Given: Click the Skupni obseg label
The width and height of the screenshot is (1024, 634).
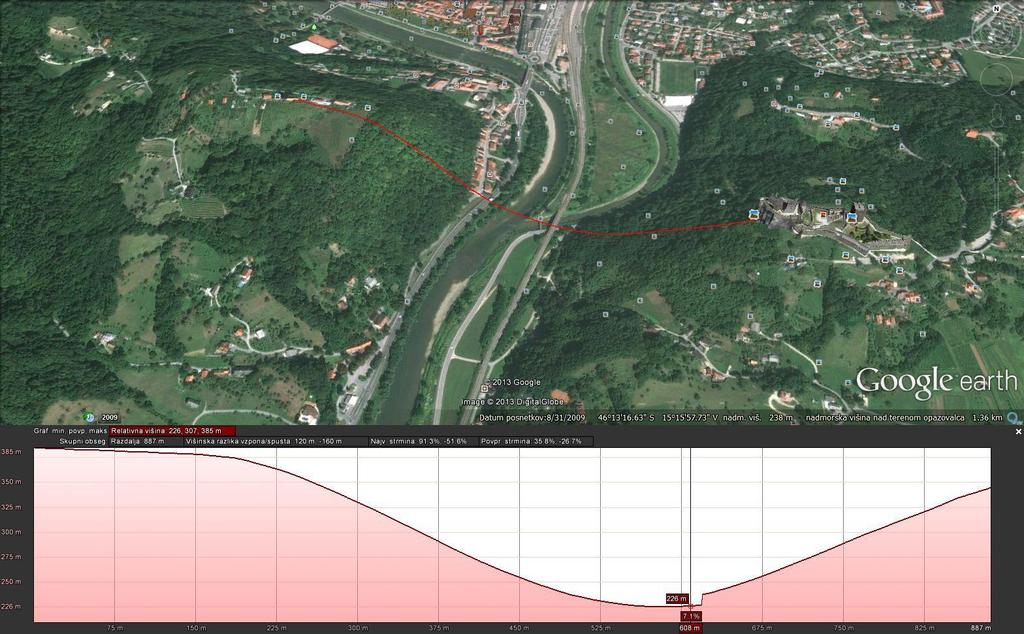Looking at the screenshot, I should (x=82, y=441).
